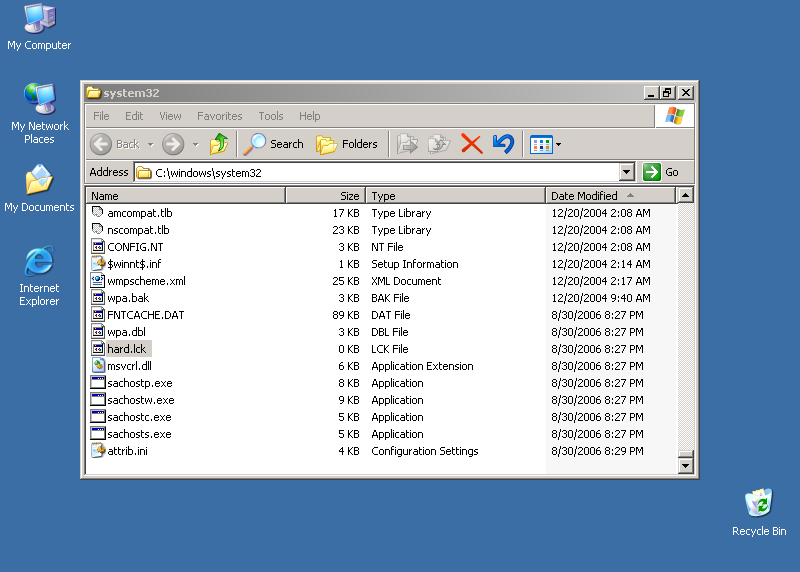
Task: Sort by the Name column header
Action: [x=186, y=196]
